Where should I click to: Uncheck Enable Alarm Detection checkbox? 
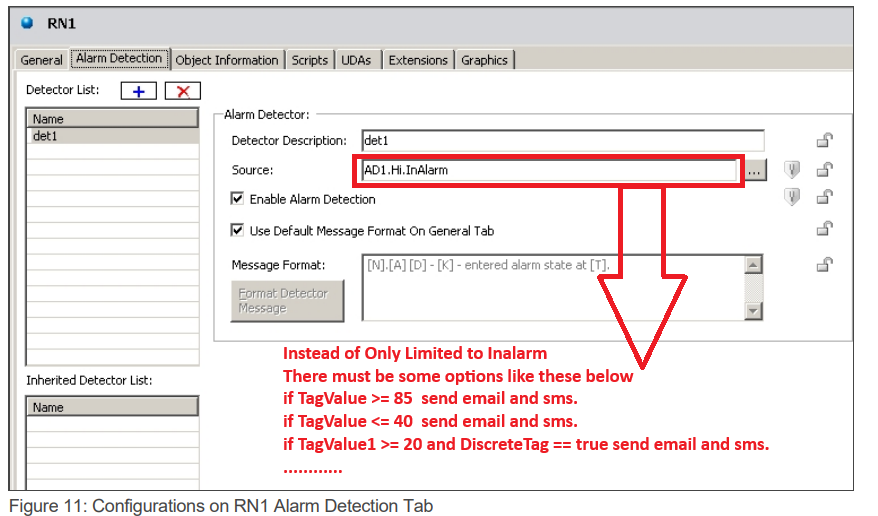click(238, 199)
